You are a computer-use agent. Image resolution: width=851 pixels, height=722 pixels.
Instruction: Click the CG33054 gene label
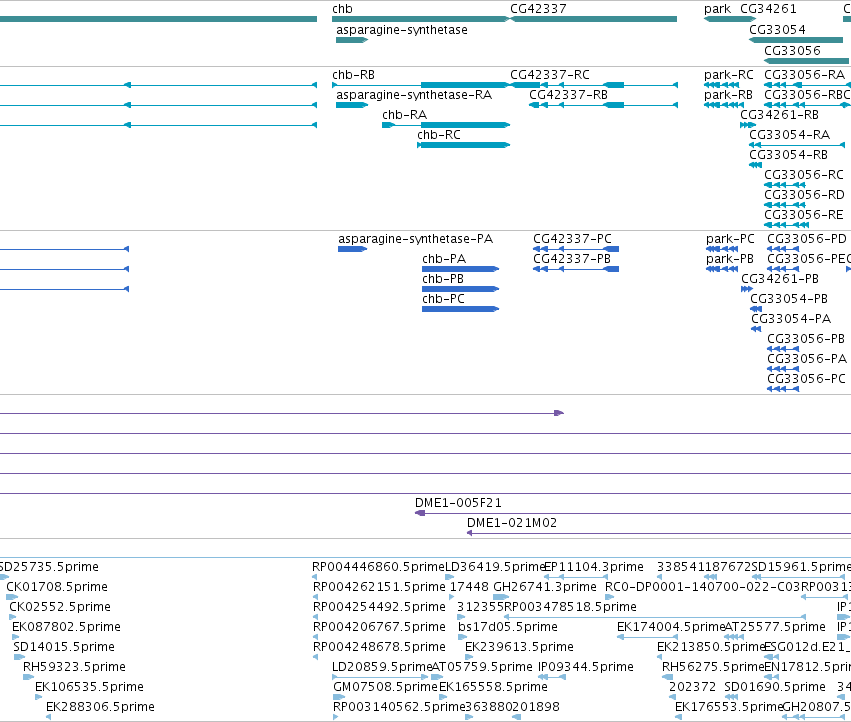point(777,30)
